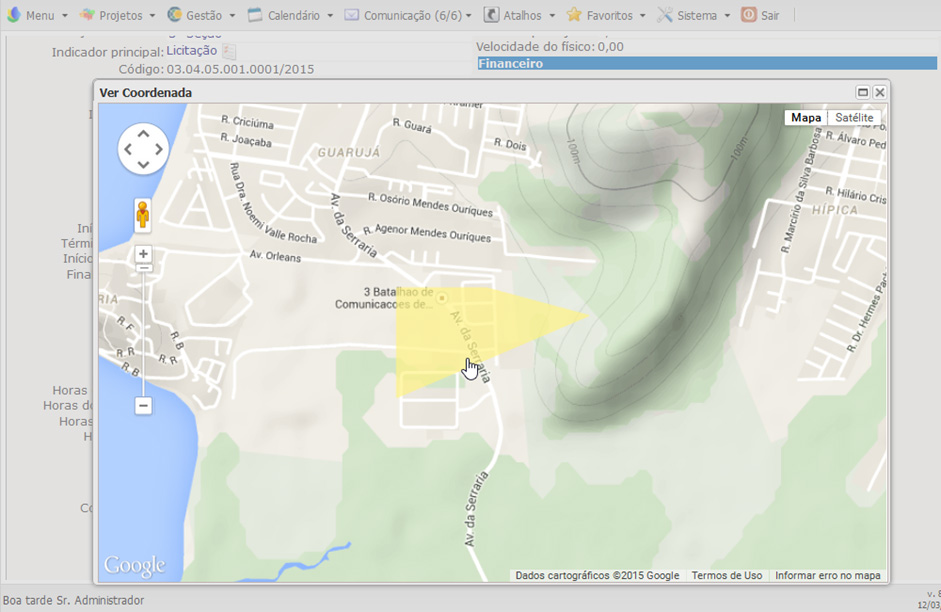Expand the Comunicação dropdown arrow
The width and height of the screenshot is (941, 612).
tap(469, 16)
